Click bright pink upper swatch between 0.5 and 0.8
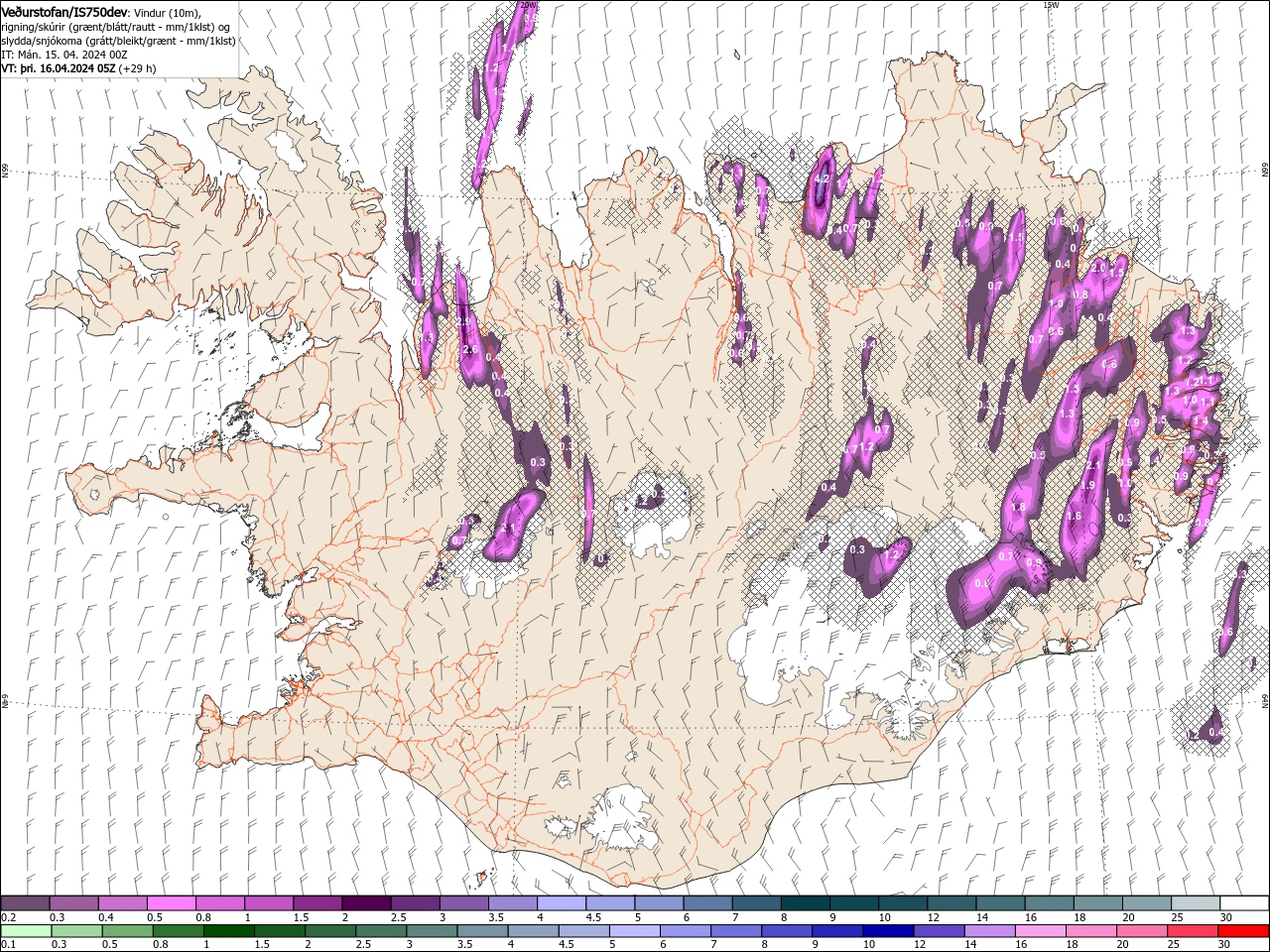 pos(171,903)
